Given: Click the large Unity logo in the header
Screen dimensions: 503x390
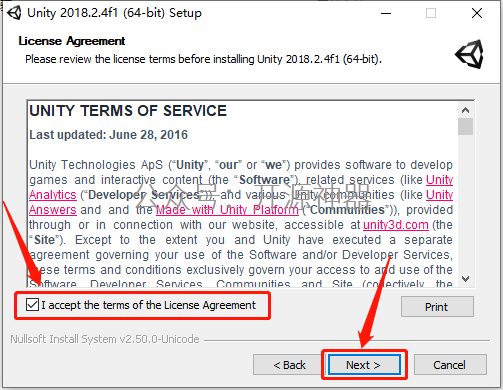Looking at the screenshot, I should tap(470, 54).
